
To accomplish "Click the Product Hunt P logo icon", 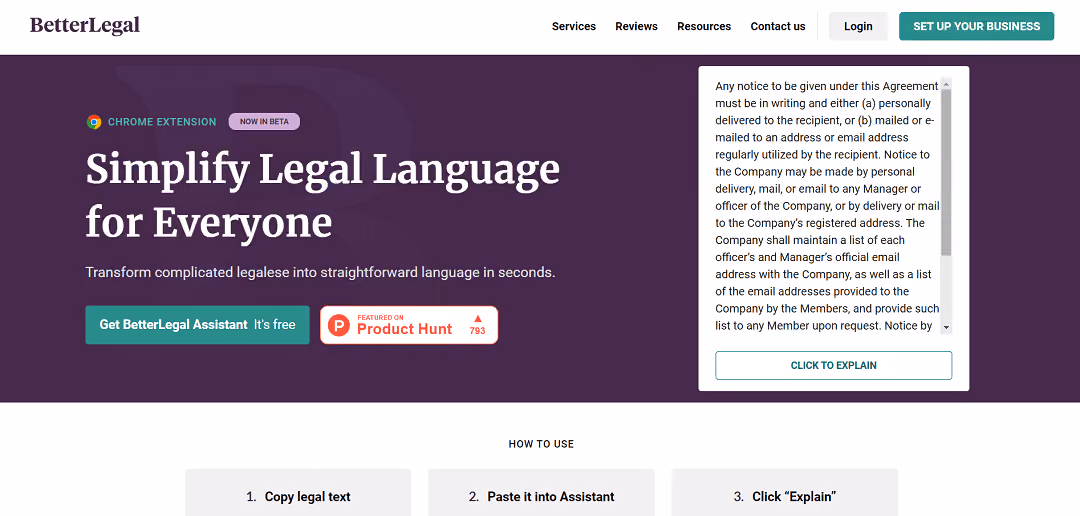I will (339, 324).
